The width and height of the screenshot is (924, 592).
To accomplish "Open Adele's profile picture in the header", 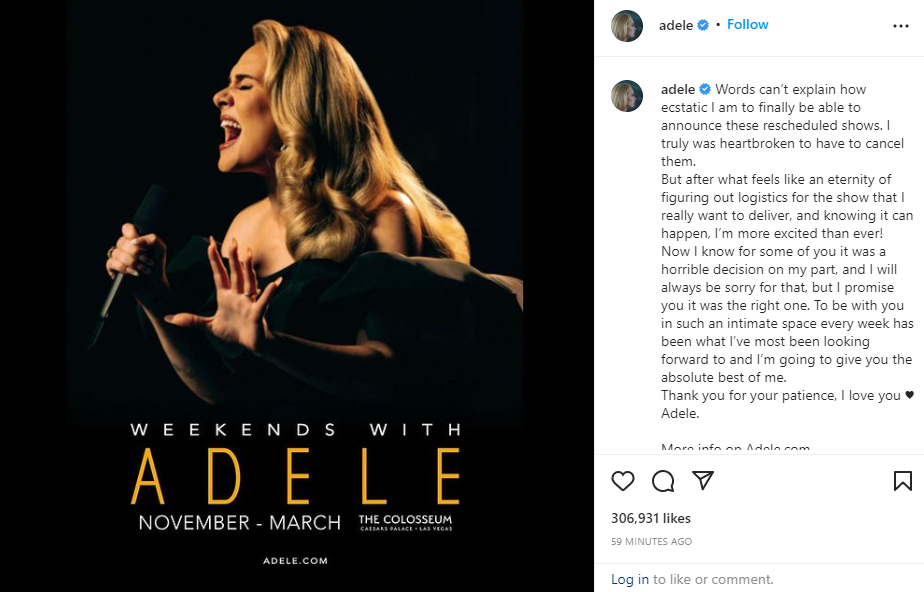I will click(627, 26).
